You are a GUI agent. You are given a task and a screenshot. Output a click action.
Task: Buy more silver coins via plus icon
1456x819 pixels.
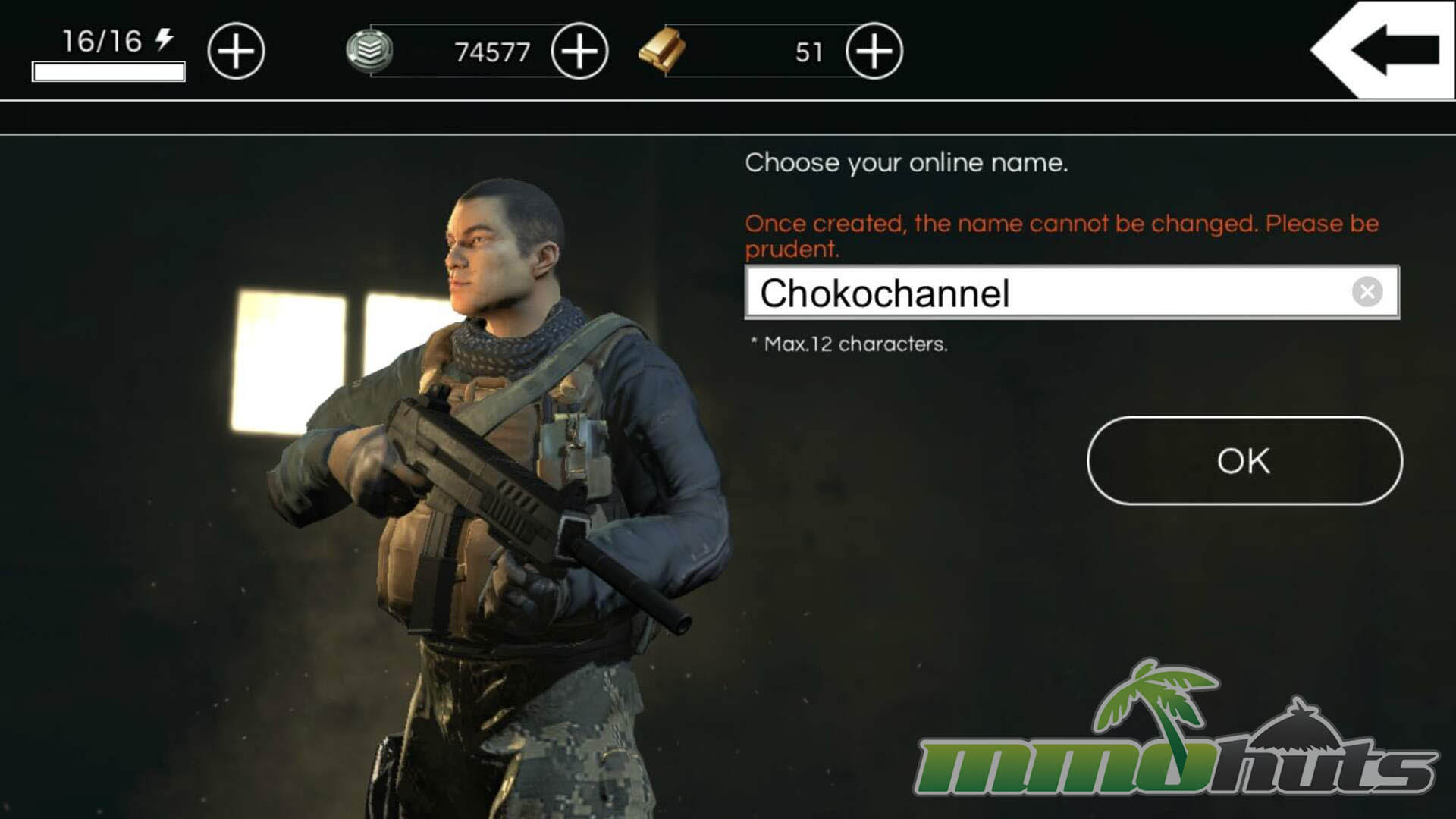pos(579,51)
